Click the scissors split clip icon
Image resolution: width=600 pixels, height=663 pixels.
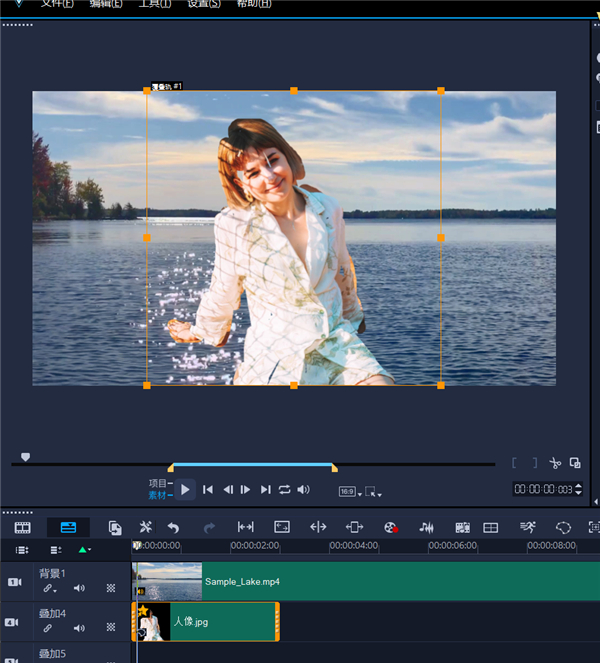coord(556,462)
